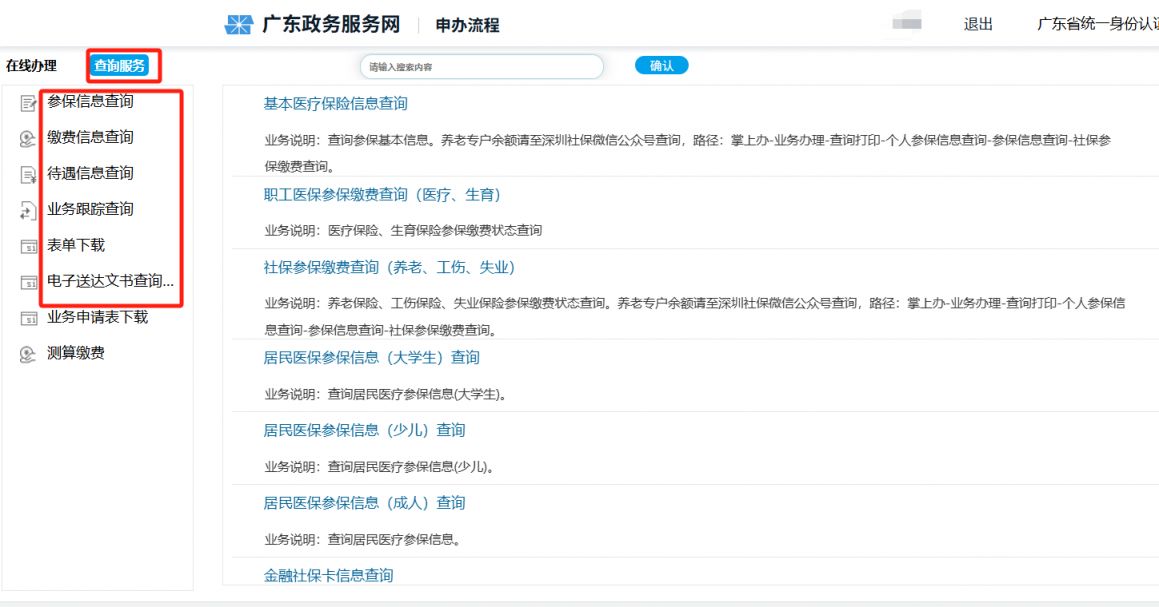Viewport: 1159px width, 607px height.
Task: Focus the 请输入搜索内容 search field
Action: (481, 67)
